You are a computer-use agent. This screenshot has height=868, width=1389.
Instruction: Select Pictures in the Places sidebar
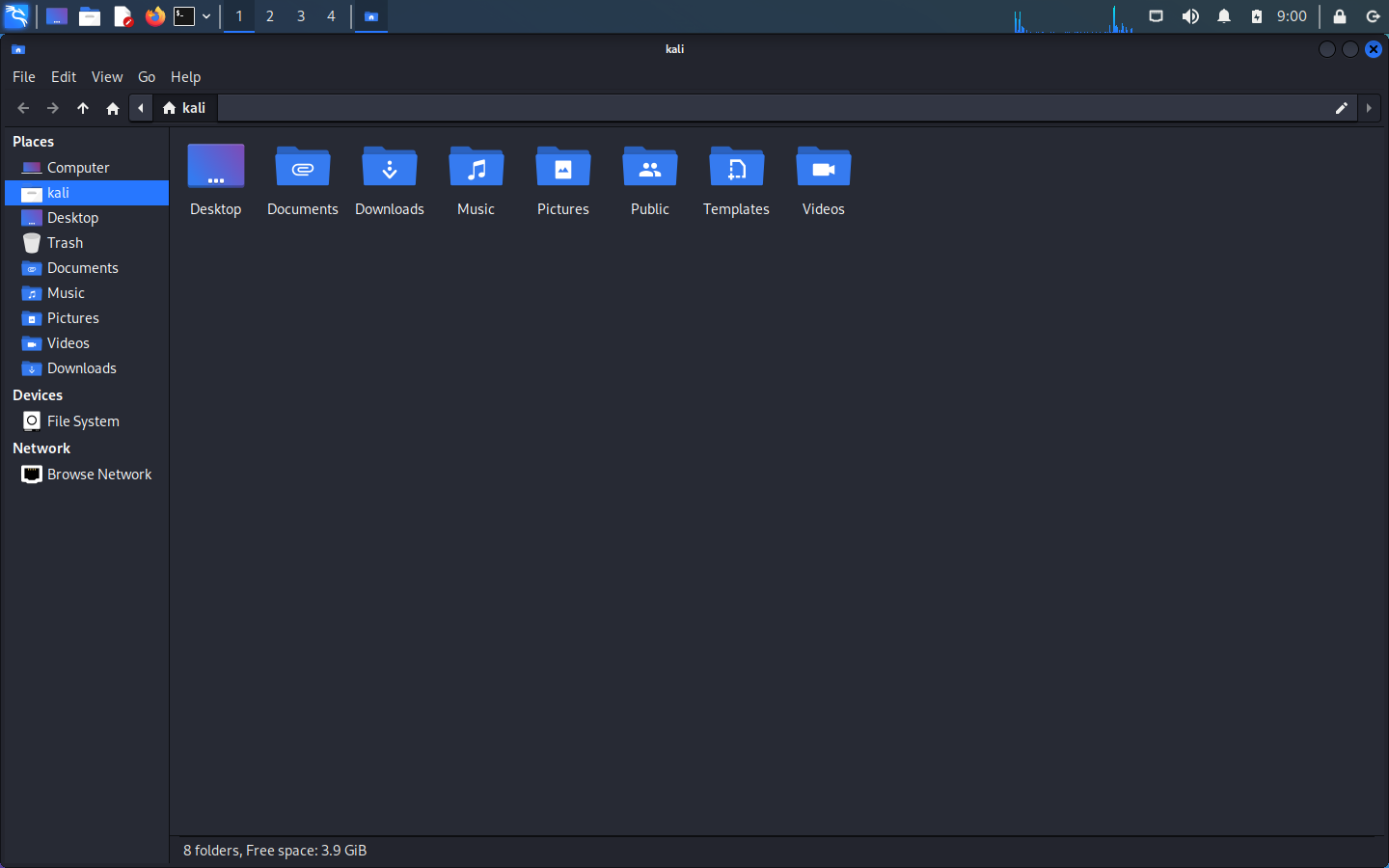(87, 318)
